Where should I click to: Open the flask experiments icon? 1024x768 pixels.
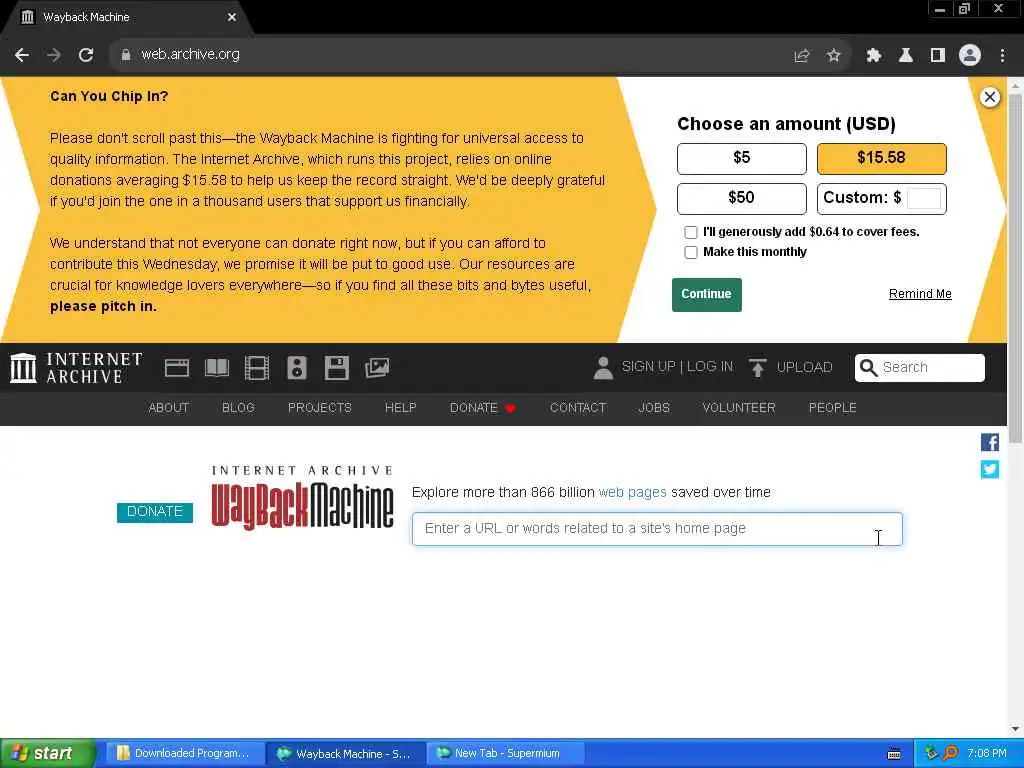(905, 56)
